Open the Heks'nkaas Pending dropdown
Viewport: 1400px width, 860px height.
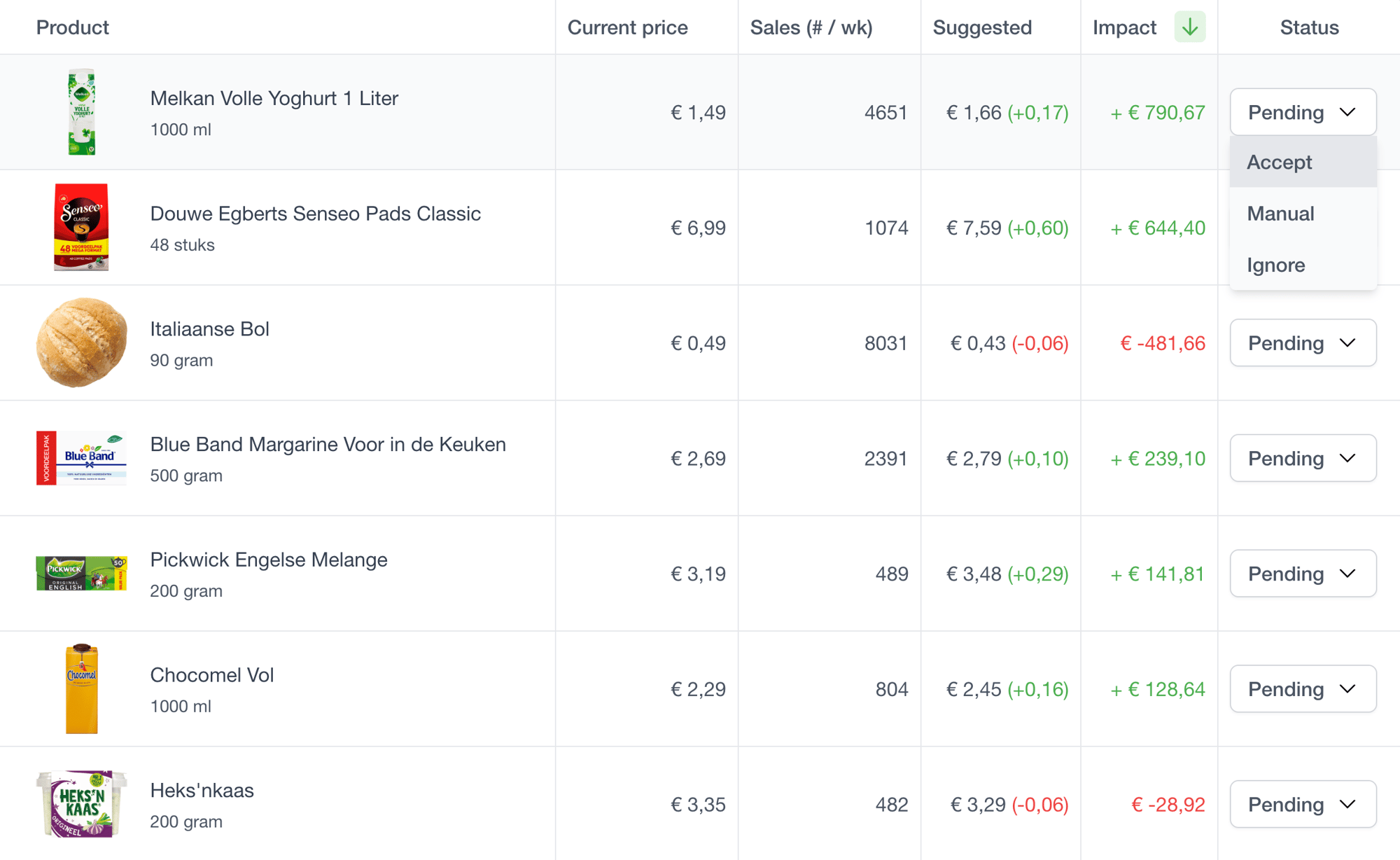[x=1303, y=805]
